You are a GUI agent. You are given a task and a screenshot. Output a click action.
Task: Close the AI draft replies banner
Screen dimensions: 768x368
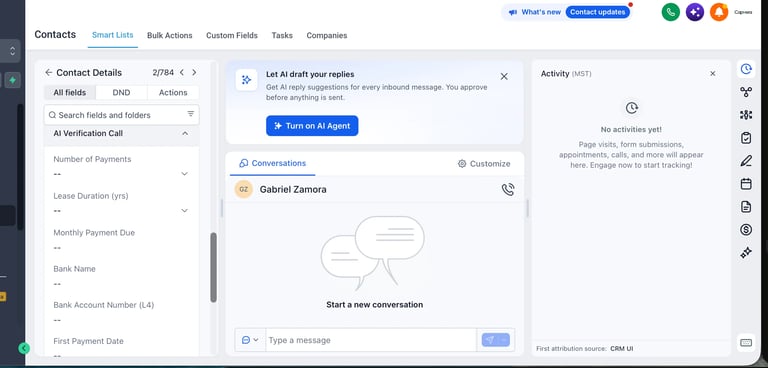(504, 76)
